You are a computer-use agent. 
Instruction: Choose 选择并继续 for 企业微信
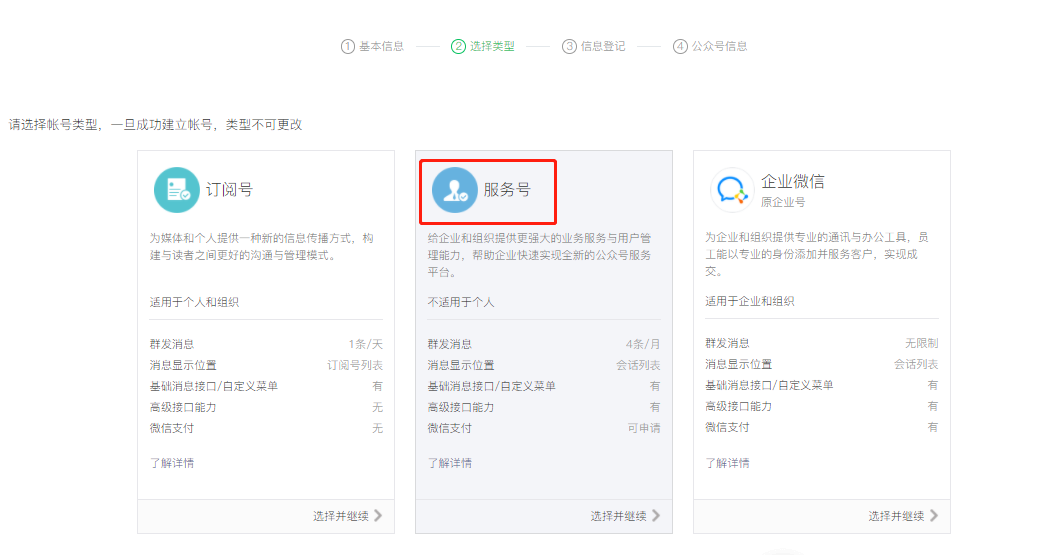click(896, 516)
